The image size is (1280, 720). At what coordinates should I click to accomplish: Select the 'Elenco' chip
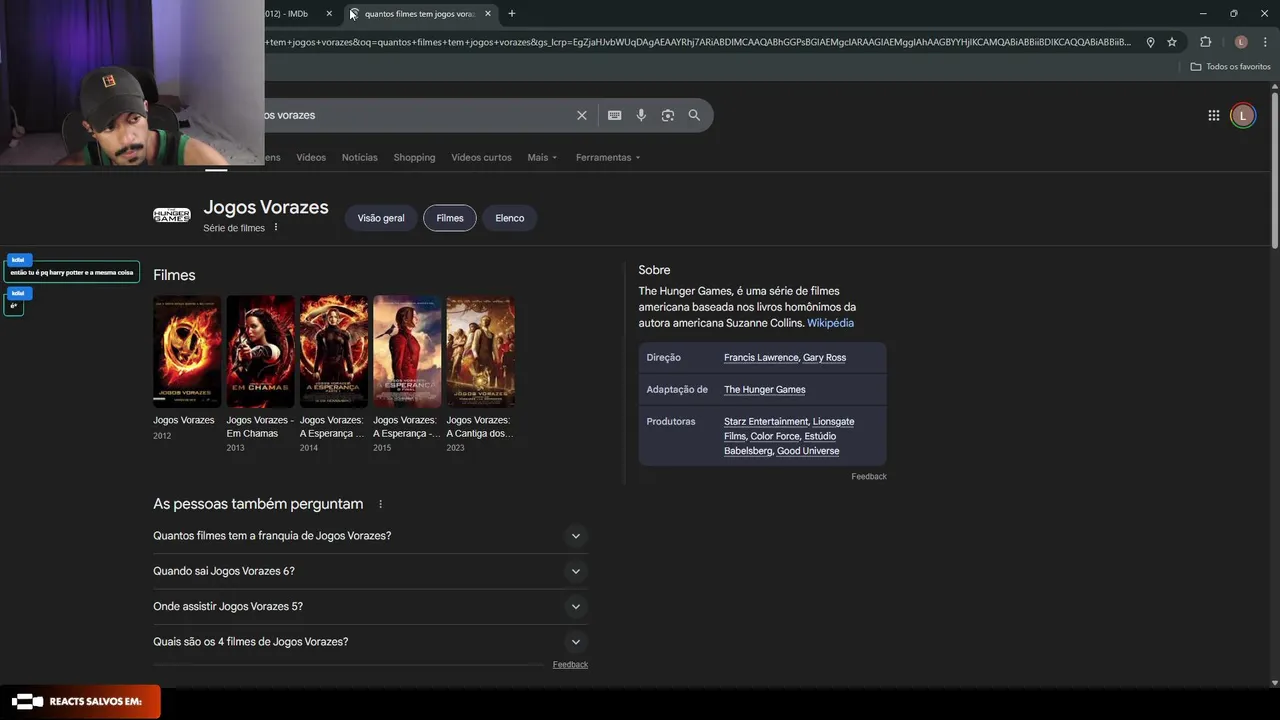[510, 218]
